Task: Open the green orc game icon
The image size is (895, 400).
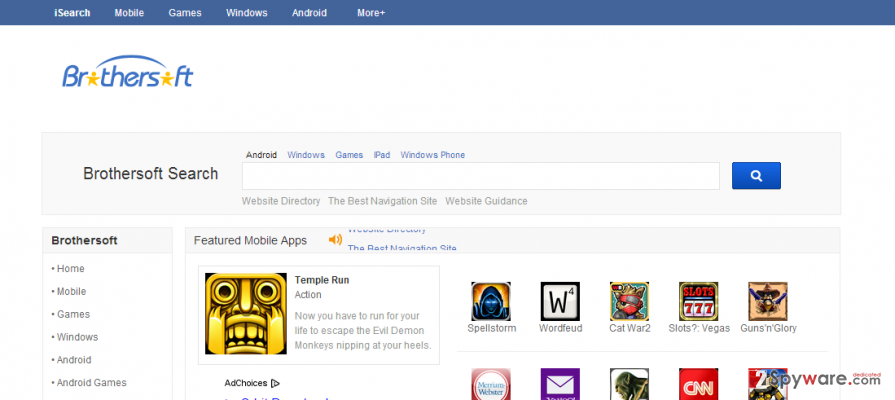Action: click(629, 384)
